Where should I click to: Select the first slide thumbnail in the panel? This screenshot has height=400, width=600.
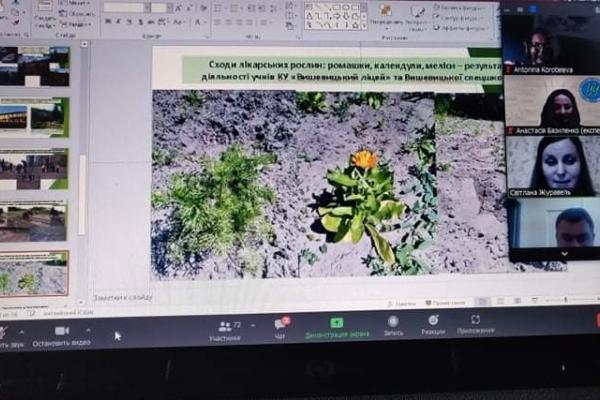33,67
